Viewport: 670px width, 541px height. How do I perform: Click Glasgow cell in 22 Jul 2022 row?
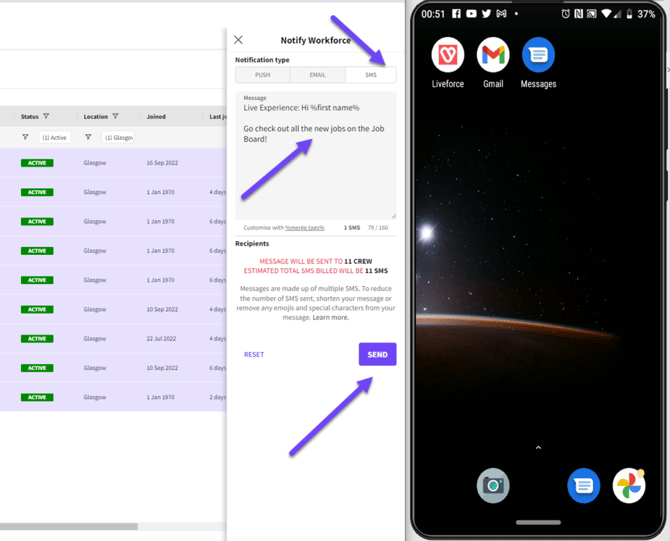(95, 338)
